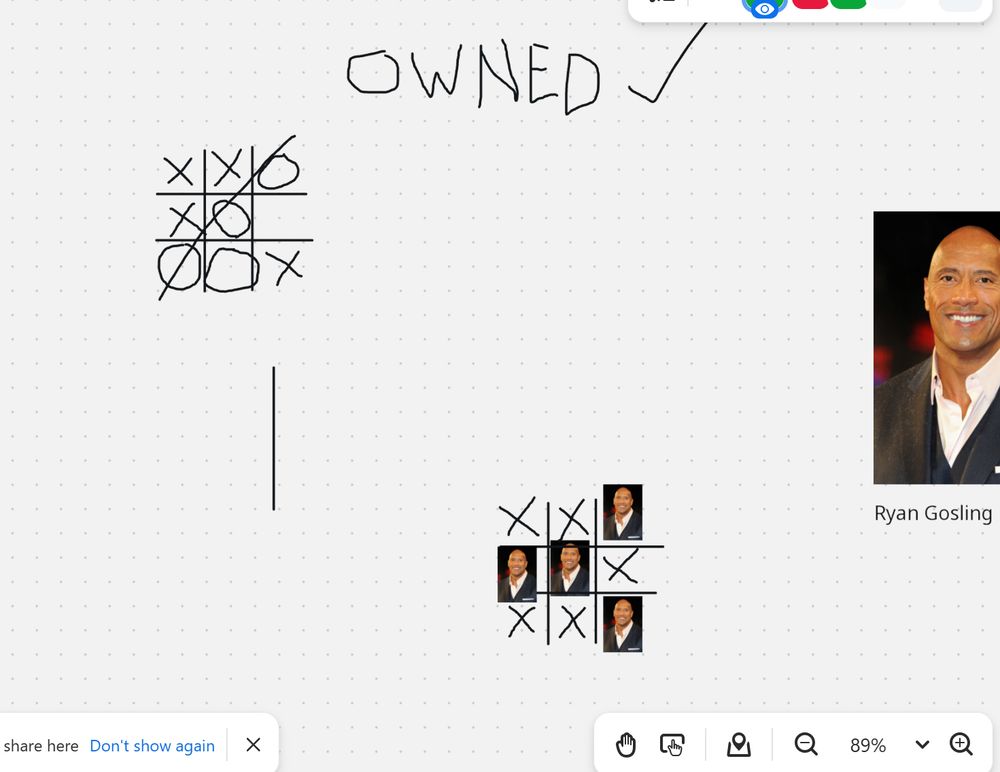The width and height of the screenshot is (1000, 772).
Task: Select the blue pen with eye badge
Action: tap(763, 6)
